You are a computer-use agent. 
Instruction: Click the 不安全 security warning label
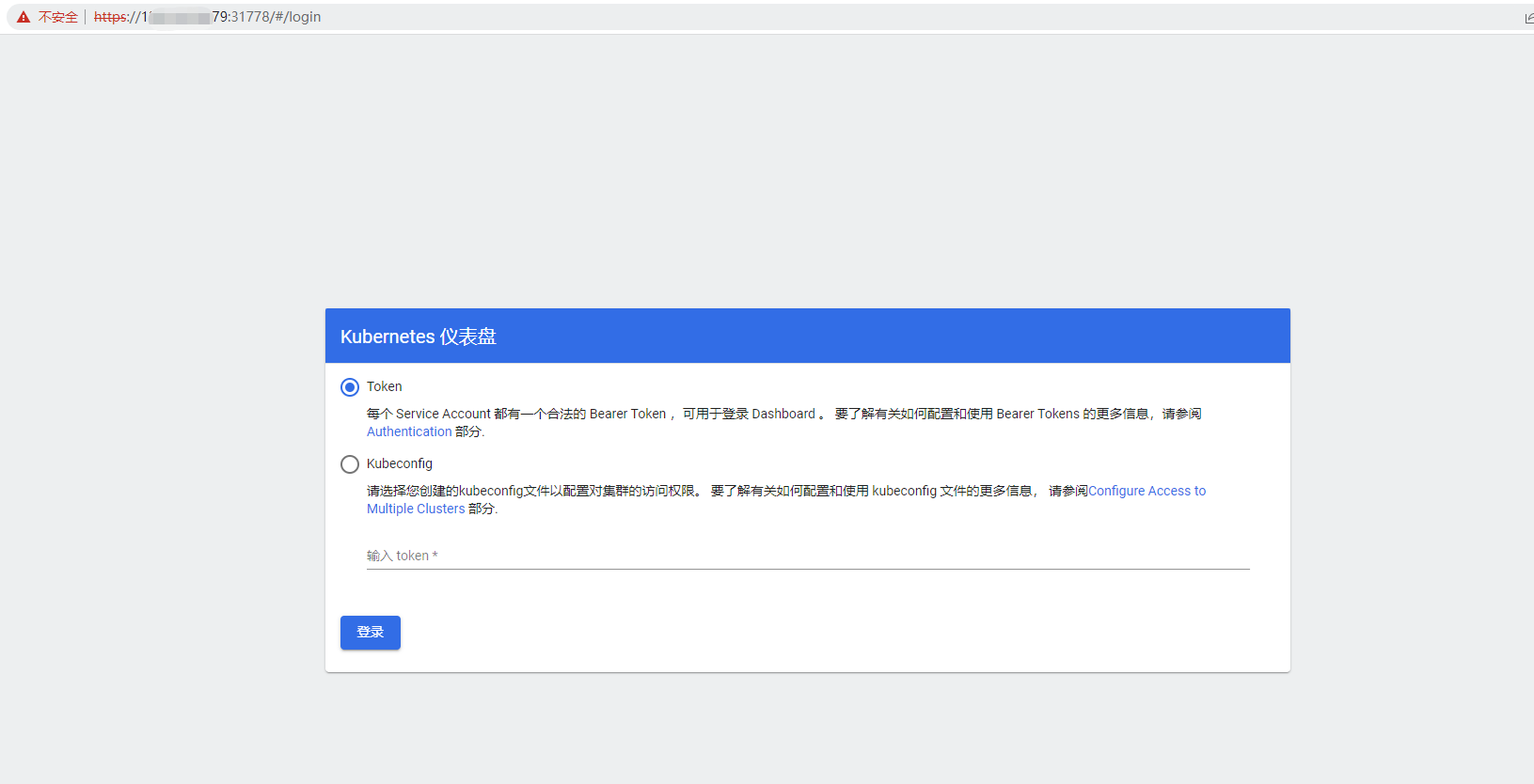(x=58, y=17)
